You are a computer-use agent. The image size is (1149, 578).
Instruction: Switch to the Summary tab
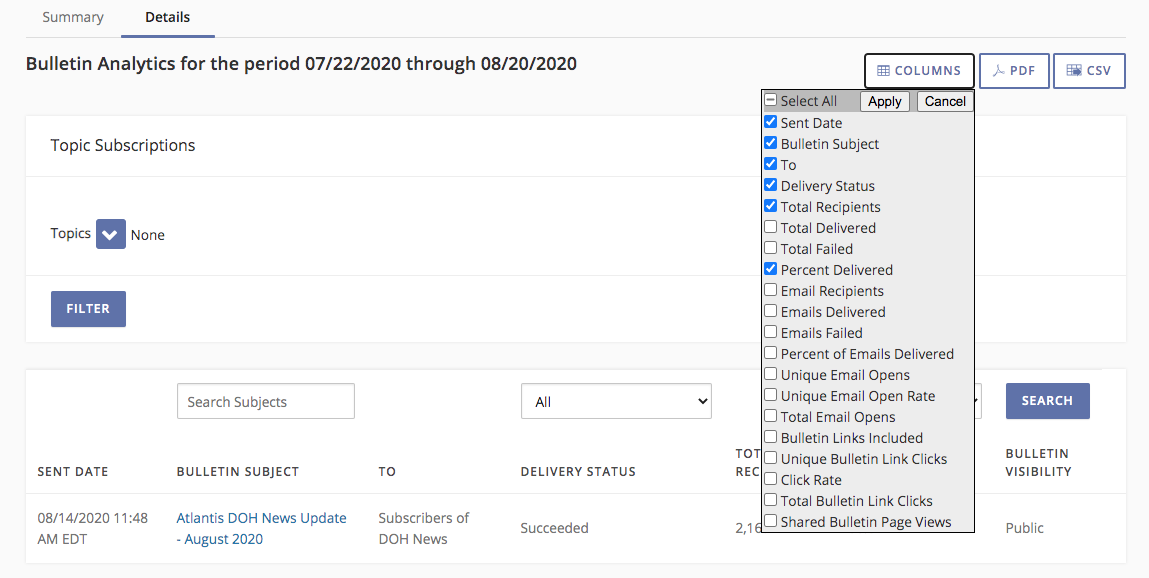click(72, 17)
